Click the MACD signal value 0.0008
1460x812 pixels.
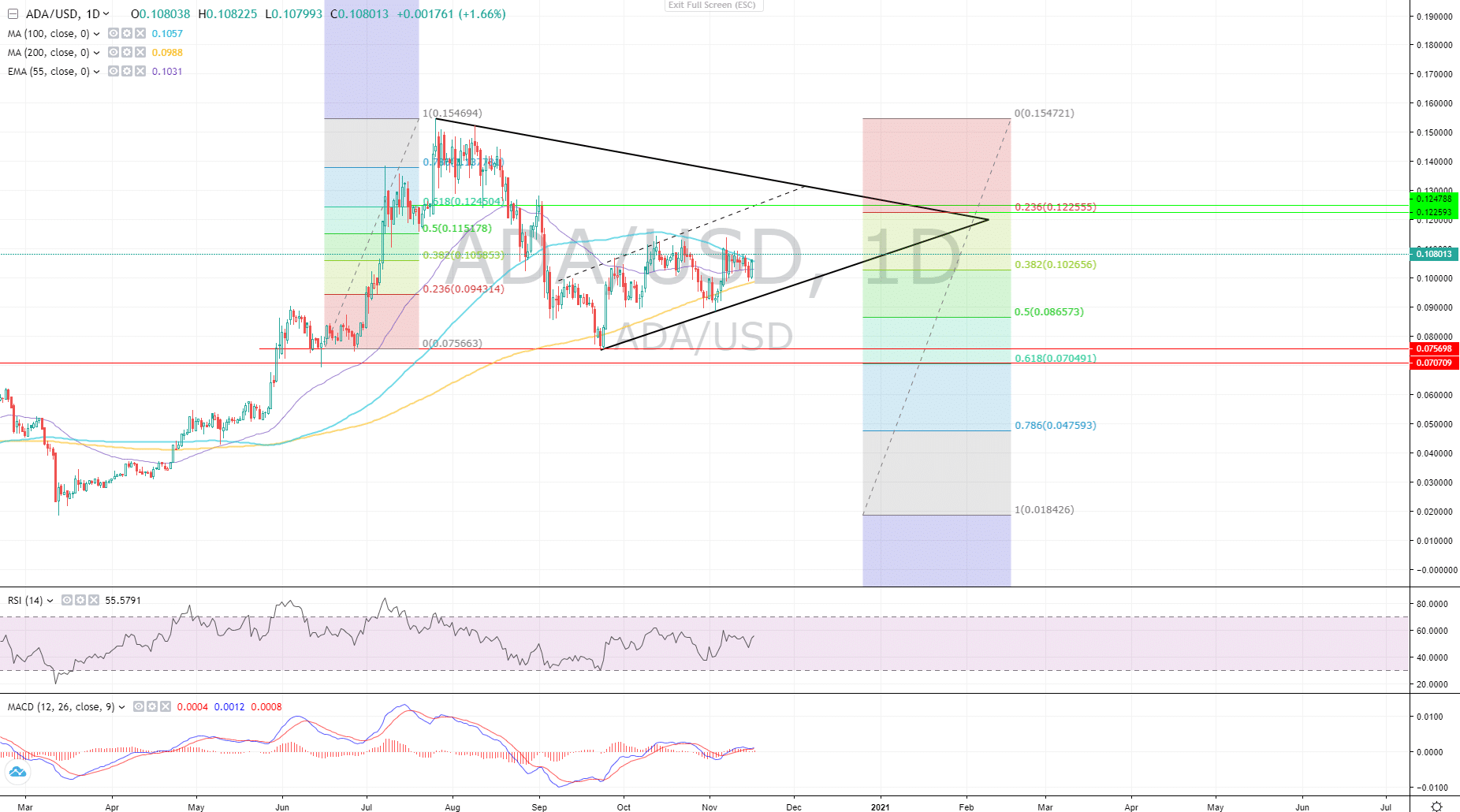pos(266,707)
